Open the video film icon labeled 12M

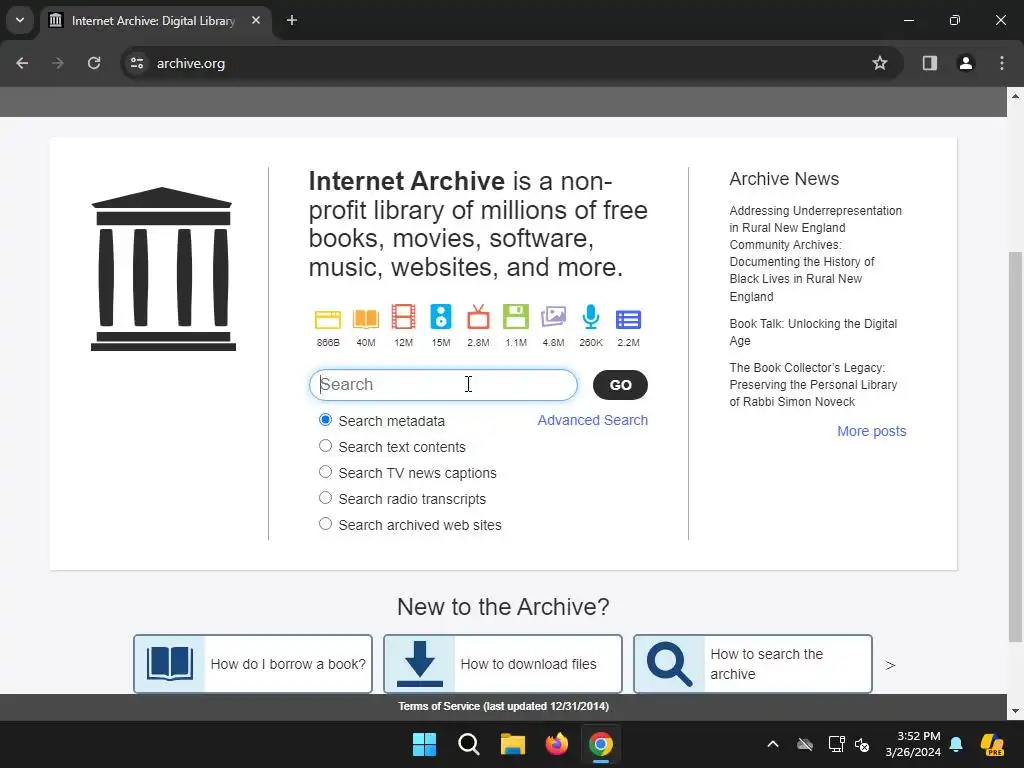tap(403, 317)
